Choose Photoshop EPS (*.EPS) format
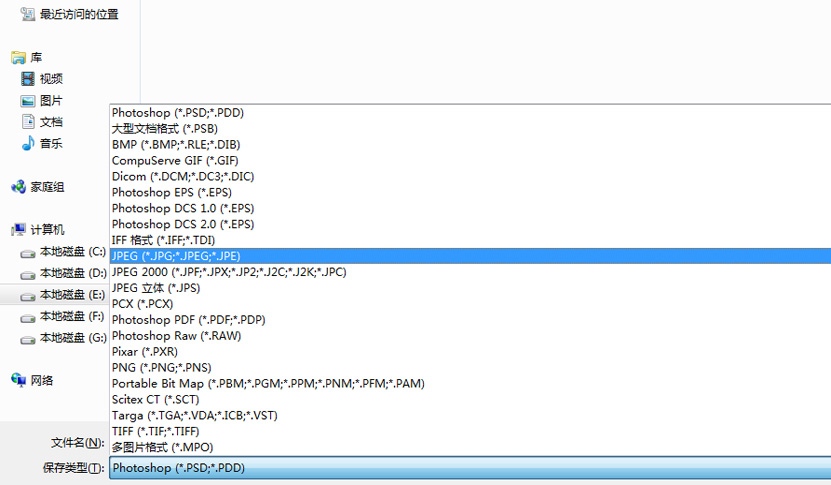This screenshot has width=831, height=485. point(471,192)
